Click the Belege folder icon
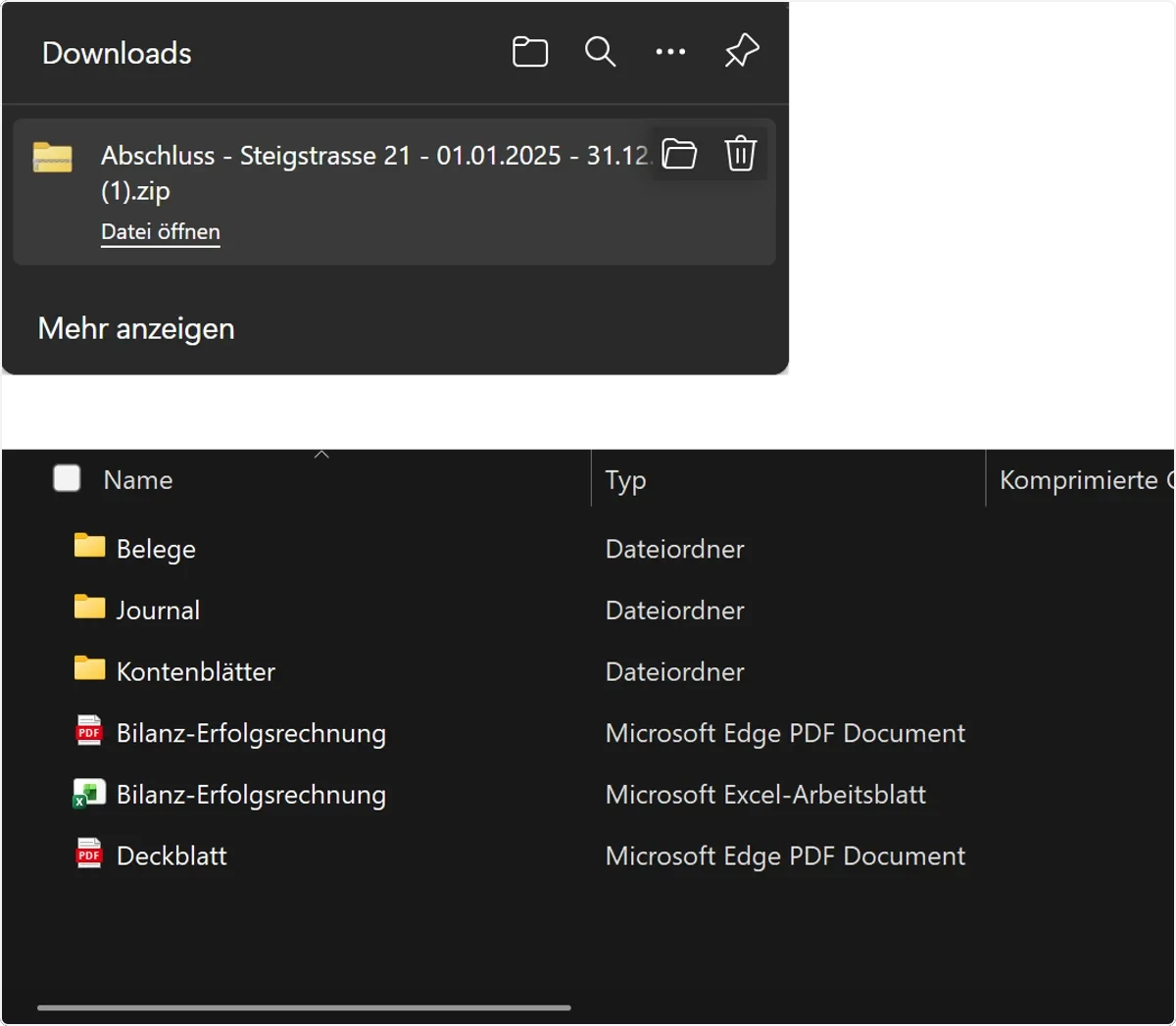The width and height of the screenshot is (1176, 1026). [89, 546]
